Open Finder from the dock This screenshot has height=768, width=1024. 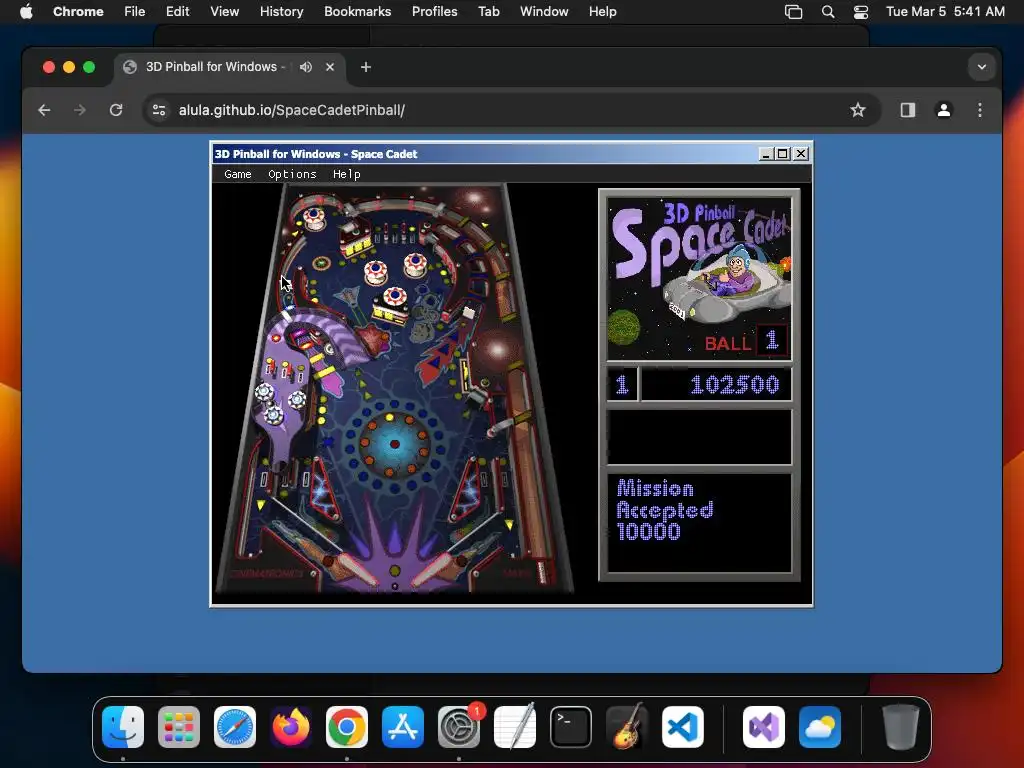(x=123, y=727)
